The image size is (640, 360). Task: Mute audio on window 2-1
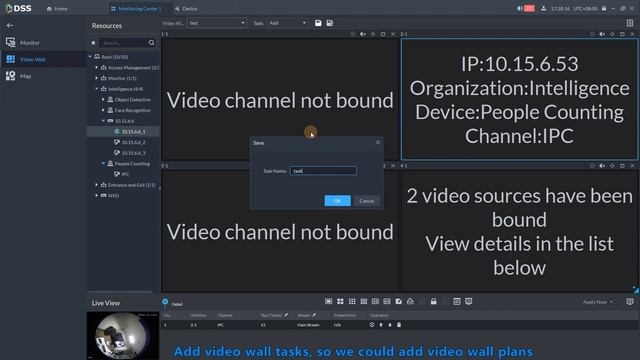pos(602,34)
